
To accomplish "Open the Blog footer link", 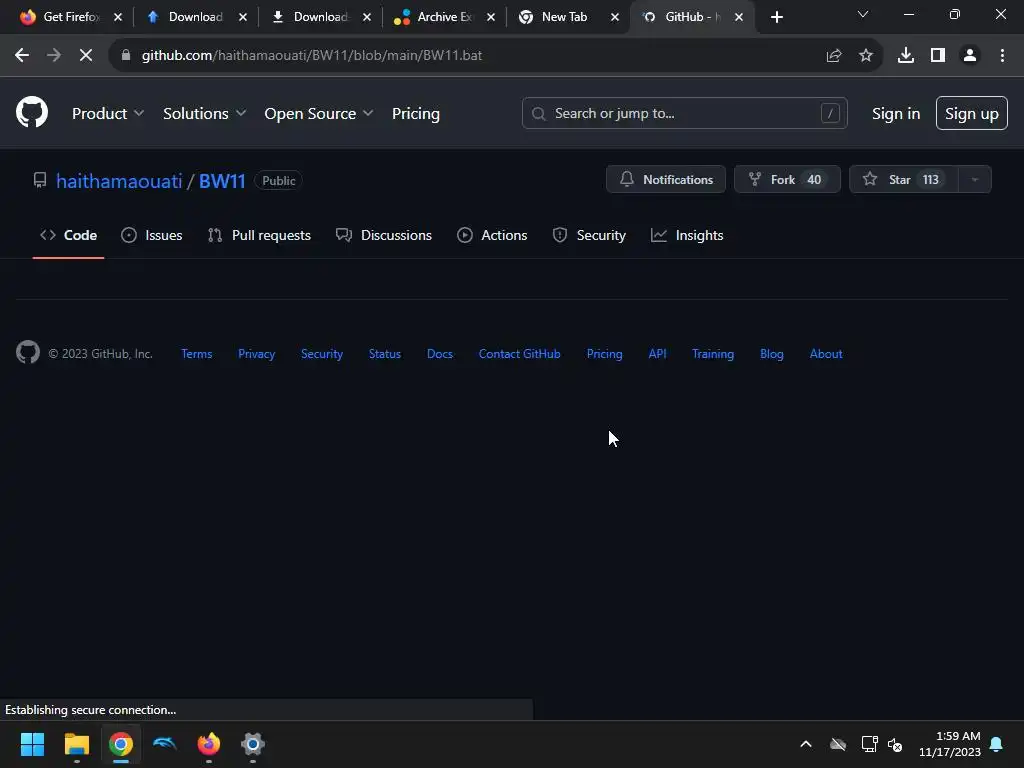I will coord(772,354).
